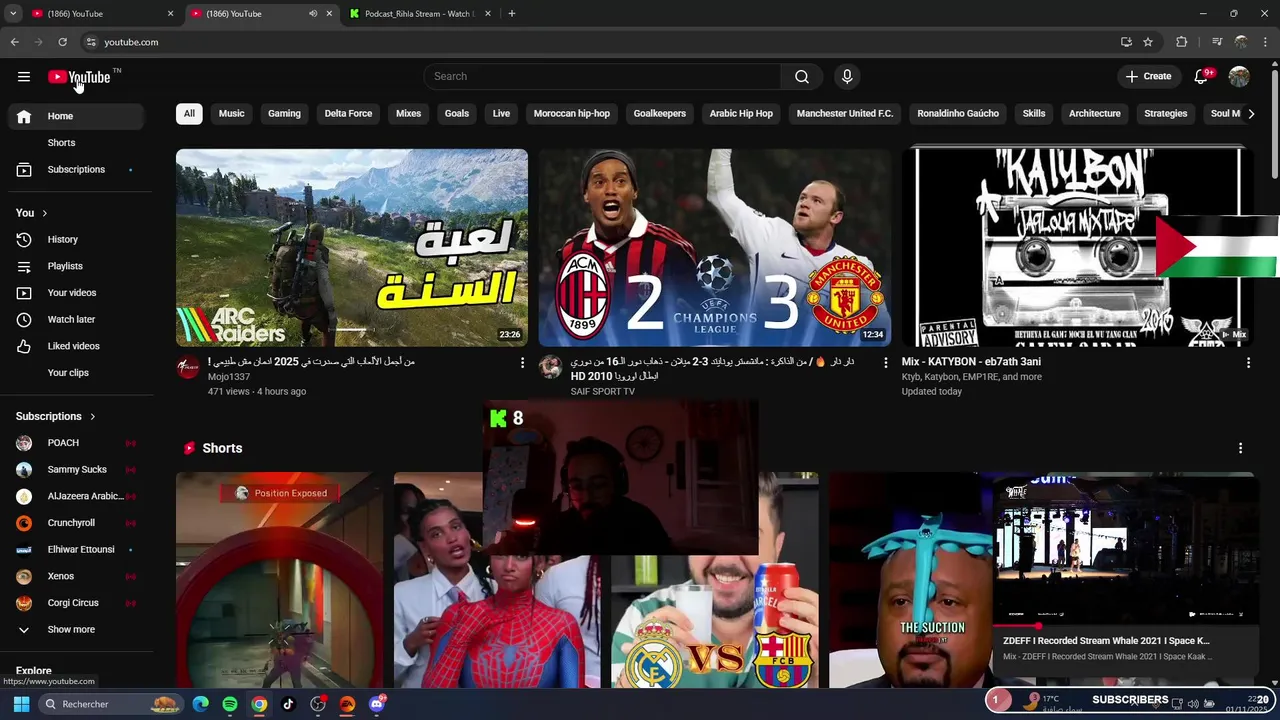Select the All filter chip
The height and width of the screenshot is (720, 1280).
point(189,113)
